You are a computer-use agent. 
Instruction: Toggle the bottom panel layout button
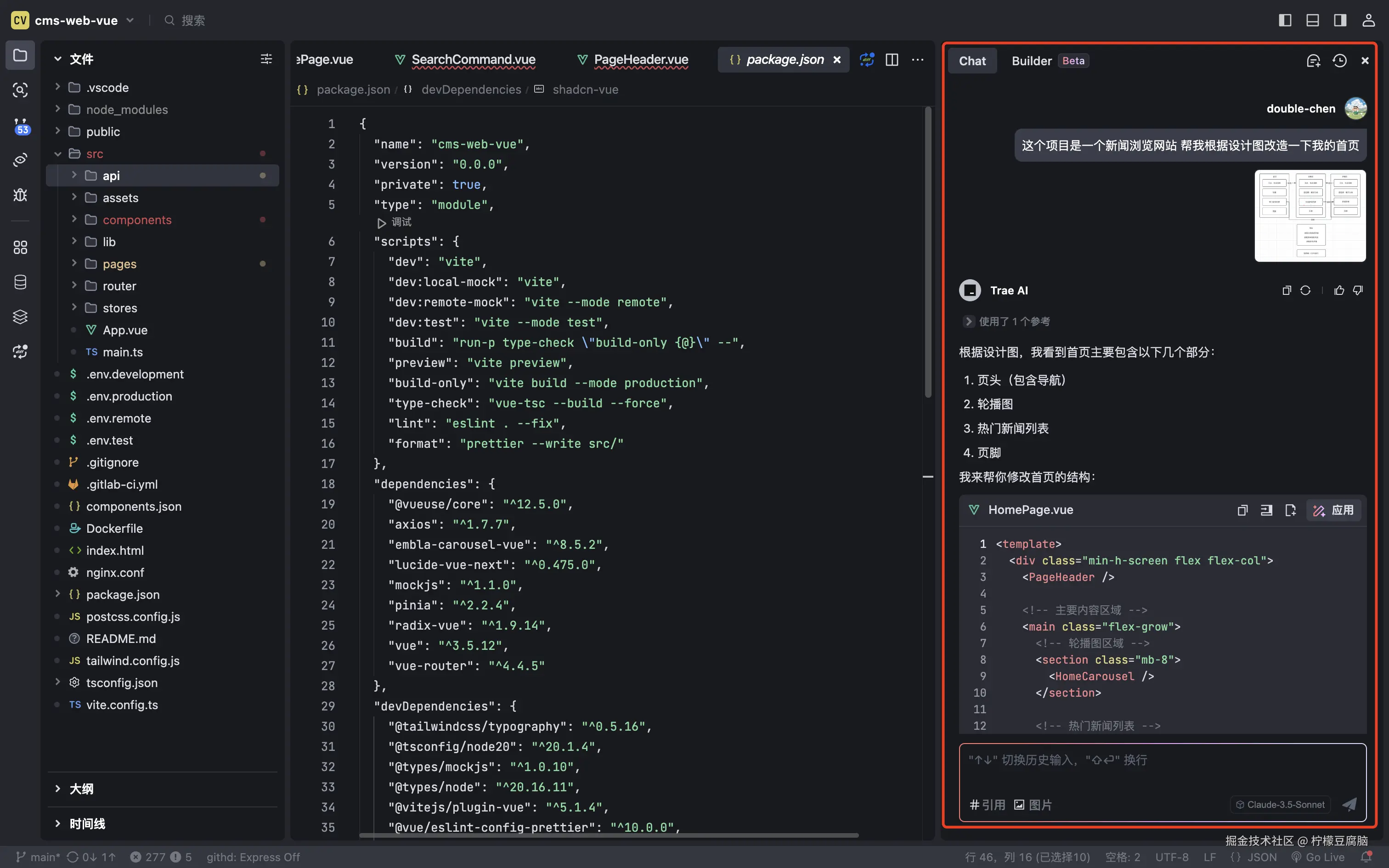click(1313, 21)
